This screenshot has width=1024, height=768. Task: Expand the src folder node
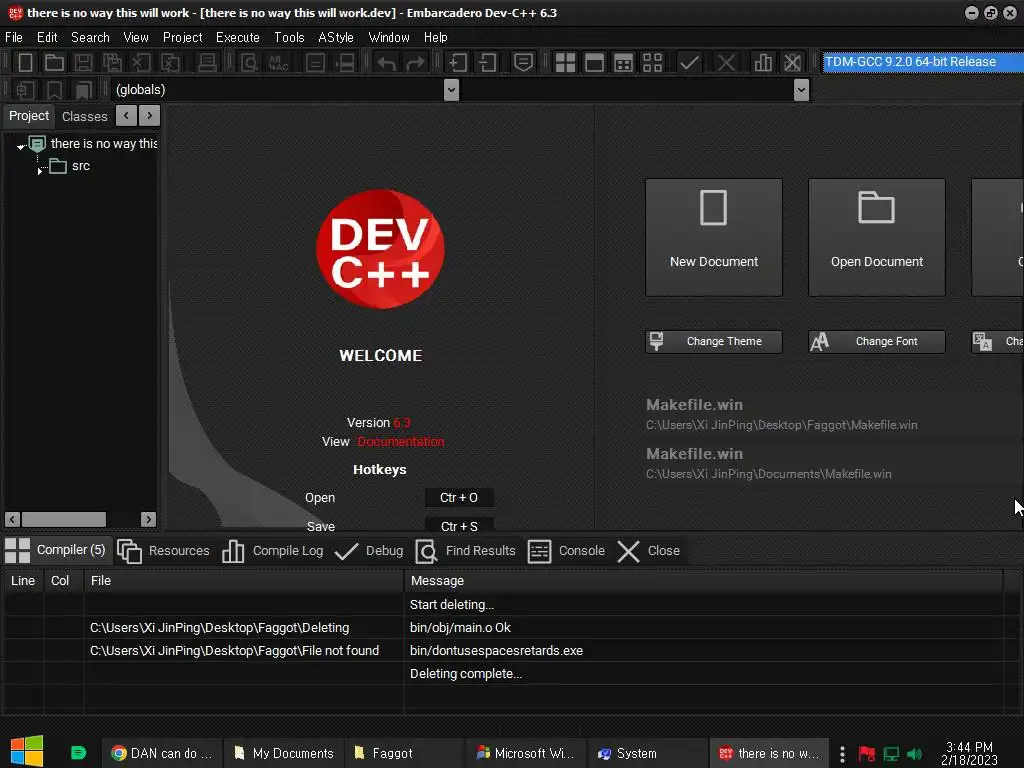pos(40,170)
